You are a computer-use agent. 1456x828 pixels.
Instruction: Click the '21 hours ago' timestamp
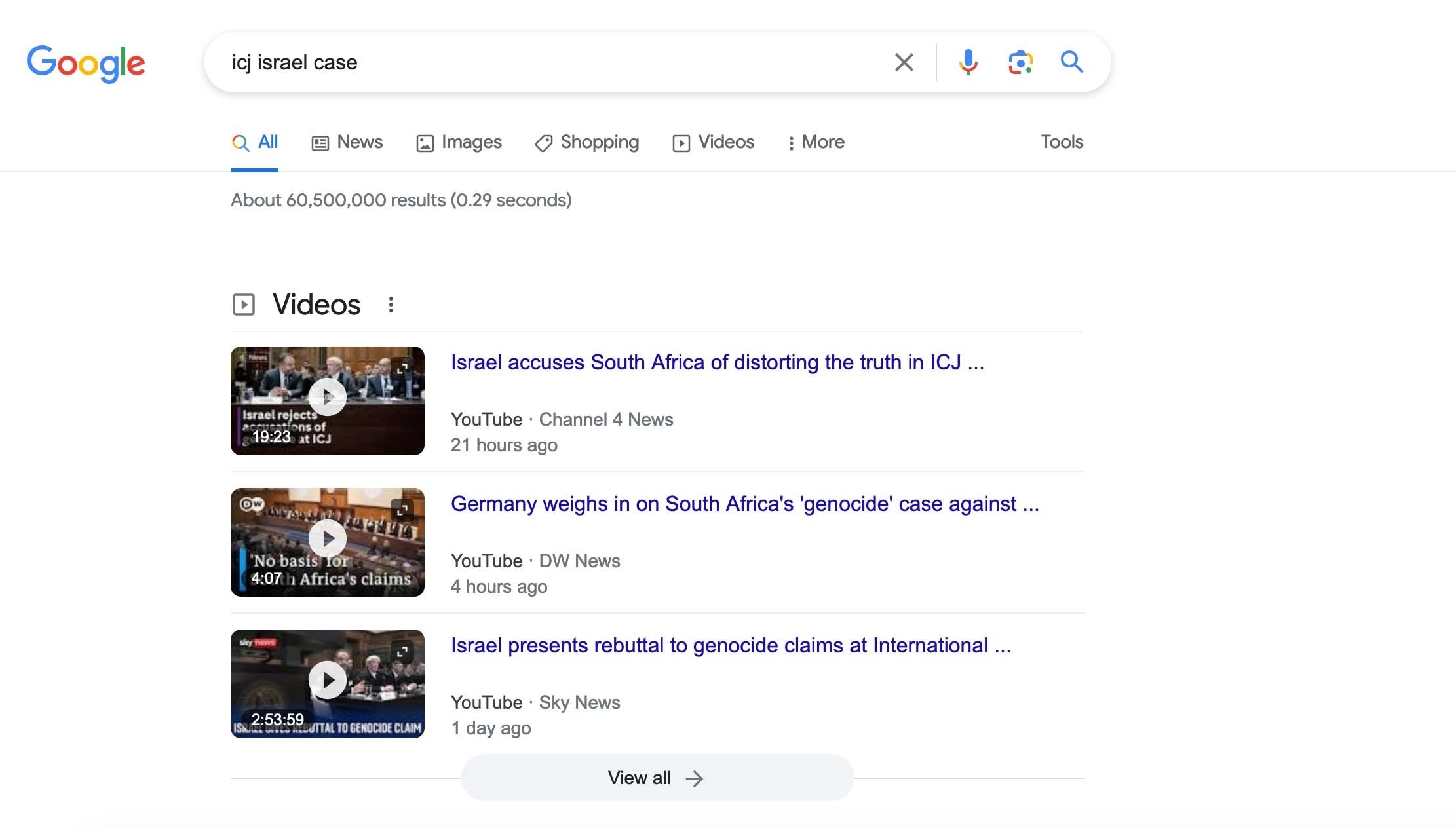(504, 445)
